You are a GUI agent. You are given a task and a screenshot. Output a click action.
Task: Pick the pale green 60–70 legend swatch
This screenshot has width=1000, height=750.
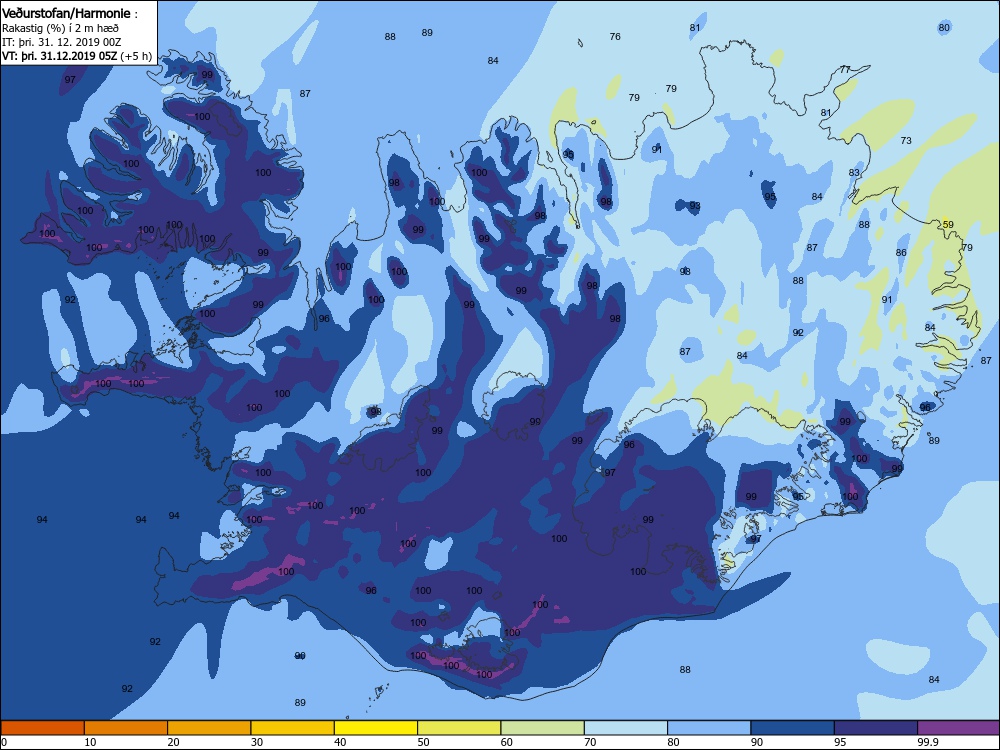[543, 728]
